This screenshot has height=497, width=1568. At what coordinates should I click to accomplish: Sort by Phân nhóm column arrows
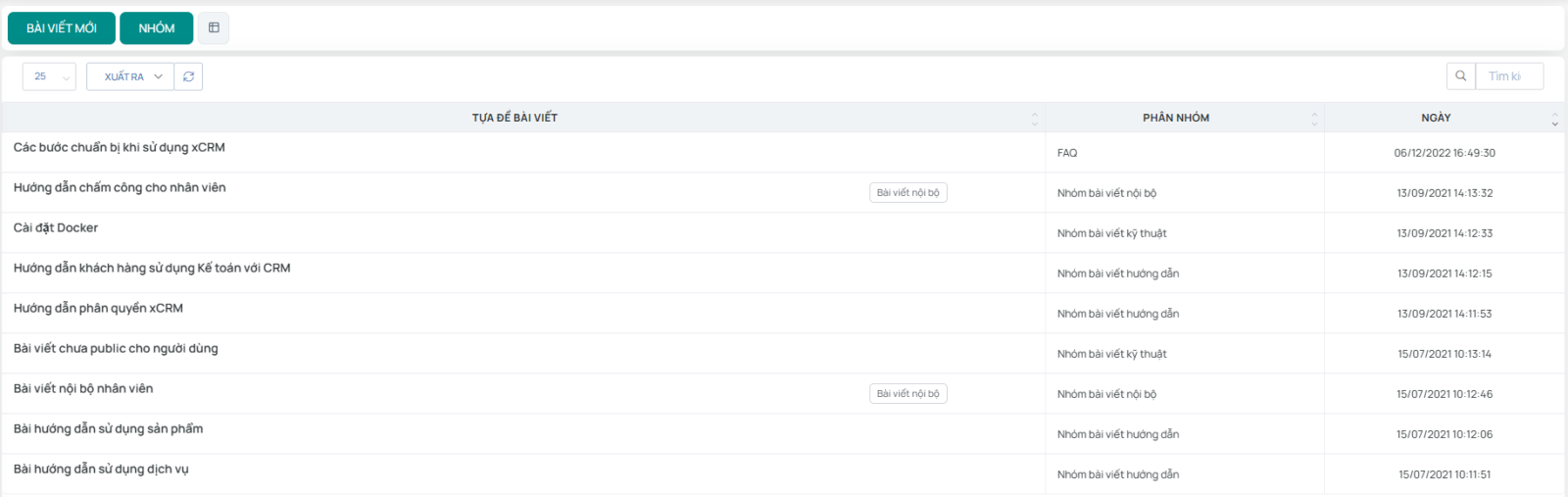pos(1314,119)
